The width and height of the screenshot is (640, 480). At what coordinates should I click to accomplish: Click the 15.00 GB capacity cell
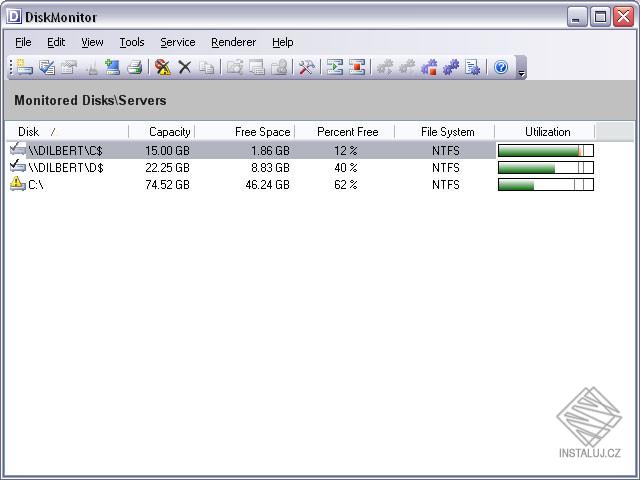point(167,151)
